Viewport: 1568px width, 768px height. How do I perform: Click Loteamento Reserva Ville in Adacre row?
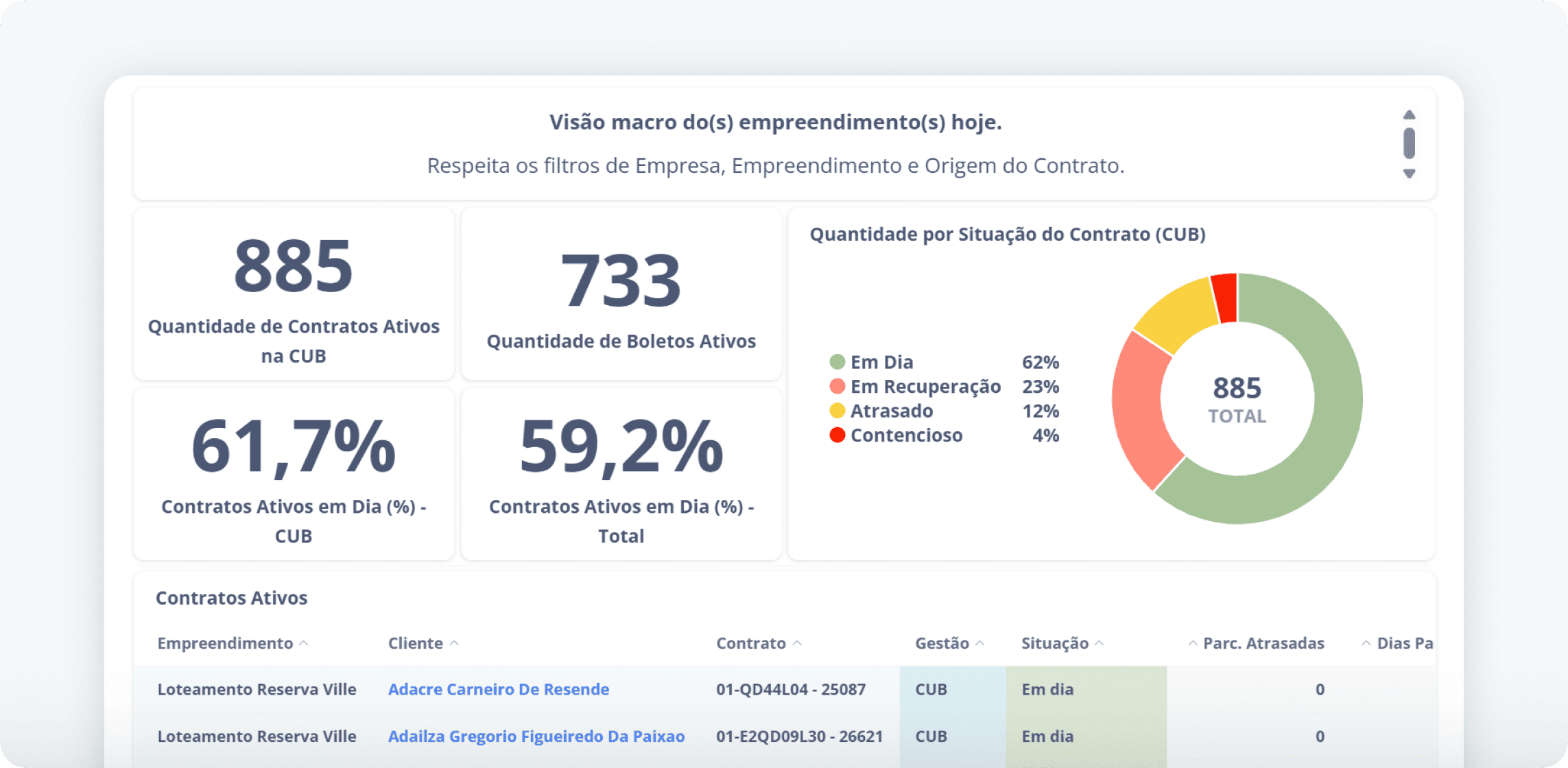coord(257,689)
